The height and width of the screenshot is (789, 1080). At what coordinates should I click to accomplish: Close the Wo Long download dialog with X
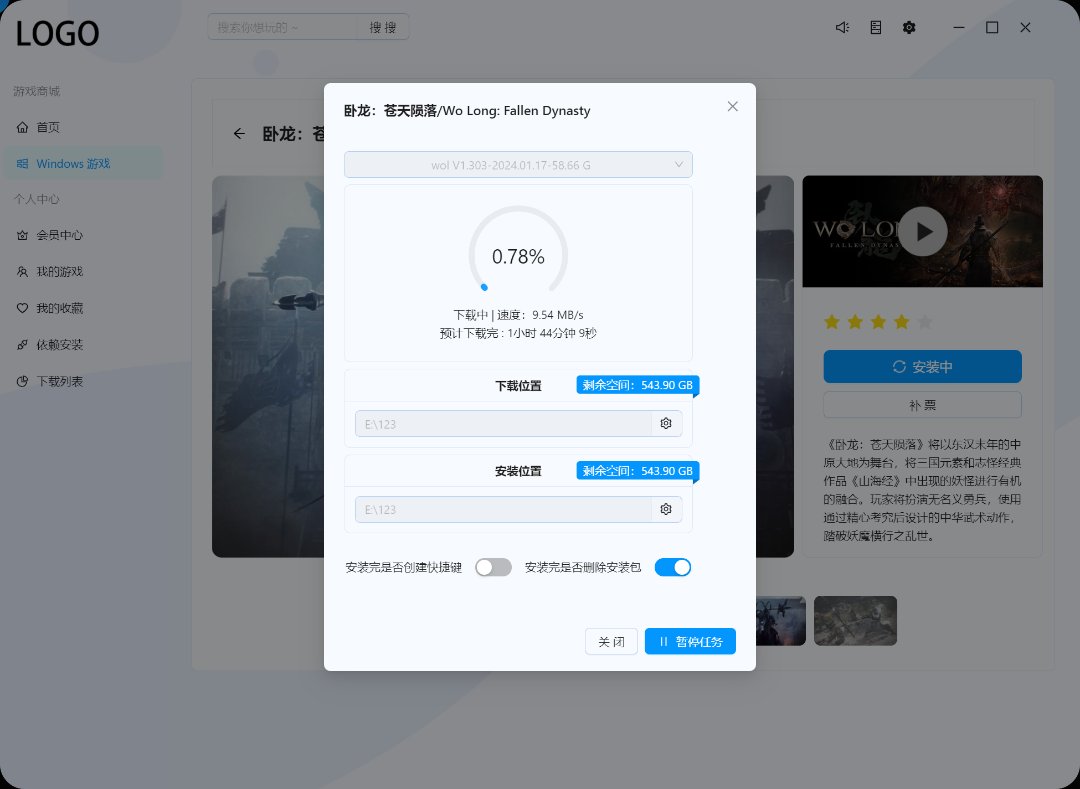click(x=732, y=106)
